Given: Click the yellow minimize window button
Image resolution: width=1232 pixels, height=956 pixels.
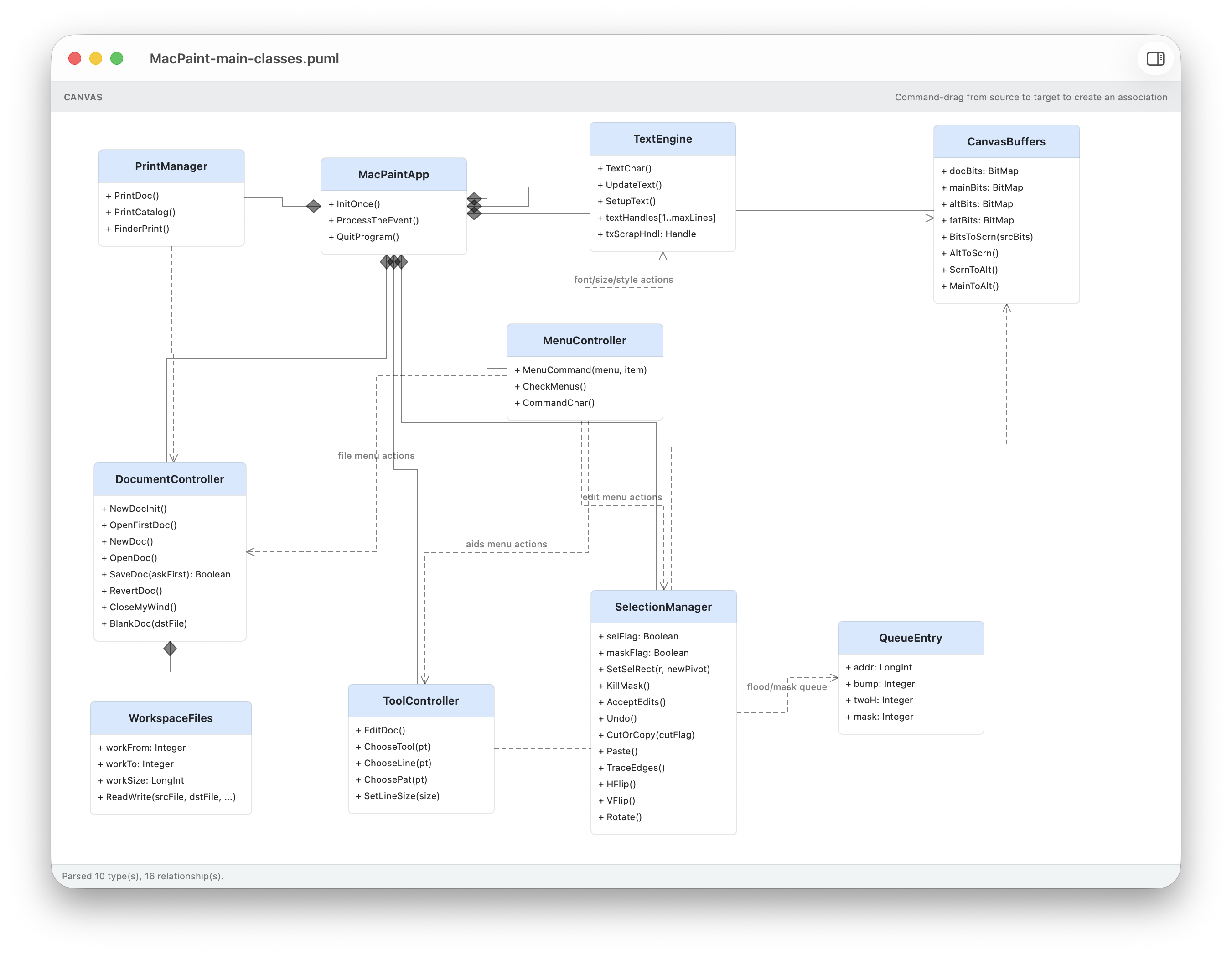Looking at the screenshot, I should (96, 59).
